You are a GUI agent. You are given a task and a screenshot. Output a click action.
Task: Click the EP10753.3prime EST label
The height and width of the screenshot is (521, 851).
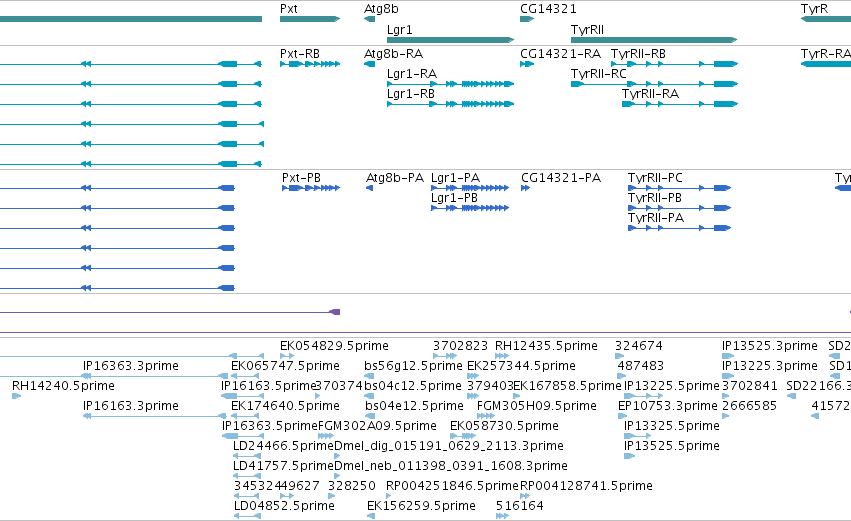pyautogui.click(x=668, y=406)
